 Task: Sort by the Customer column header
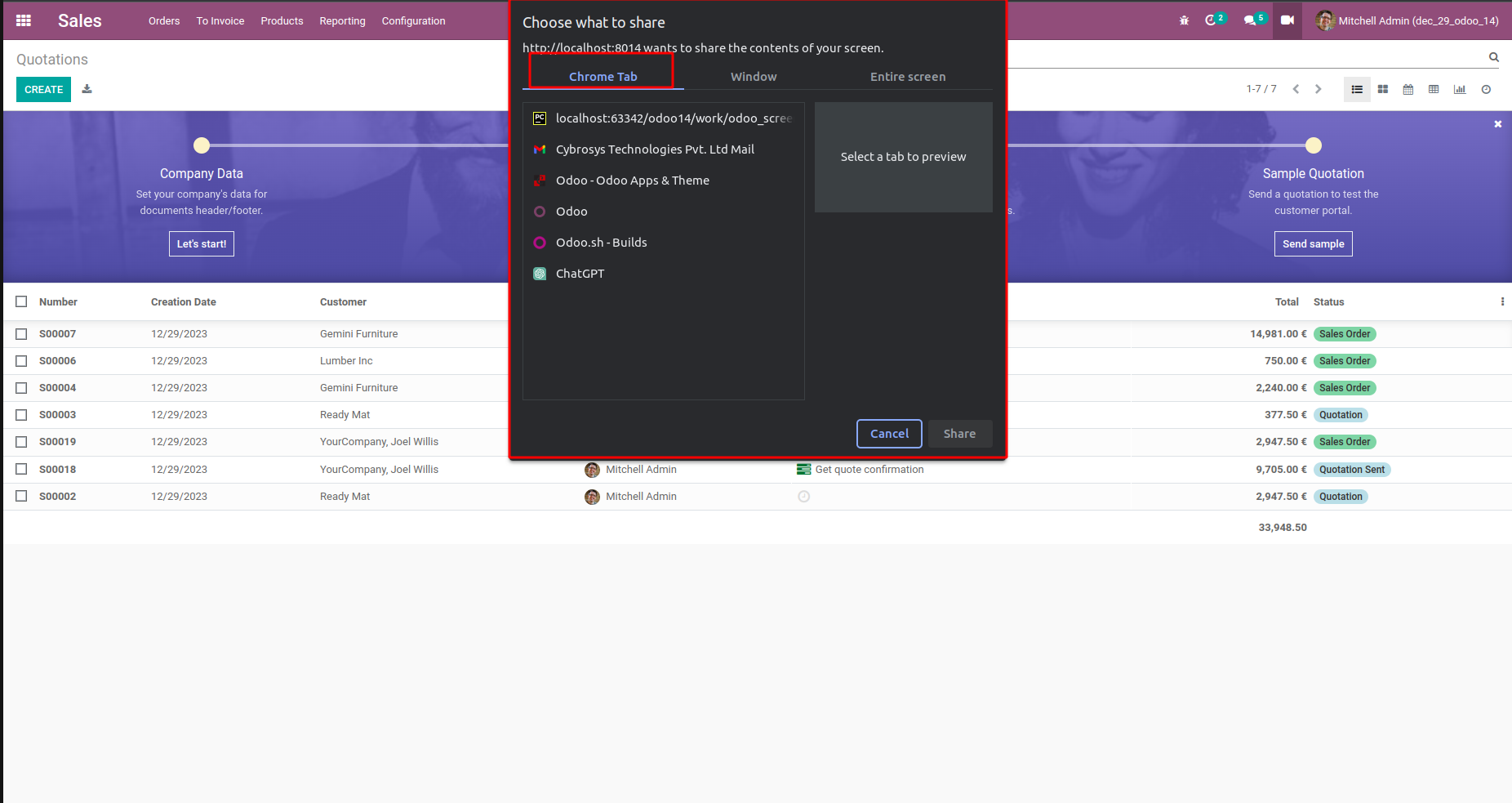pyautogui.click(x=343, y=302)
